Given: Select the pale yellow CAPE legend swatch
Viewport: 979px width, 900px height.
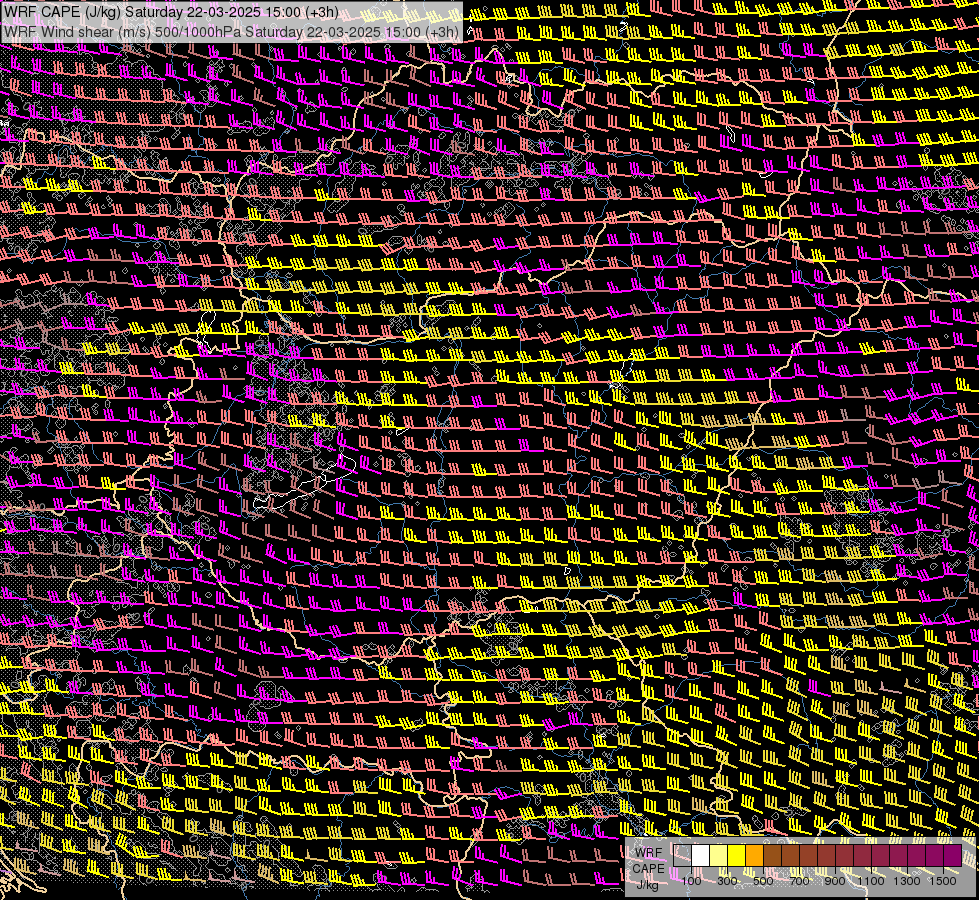Looking at the screenshot, I should (719, 855).
